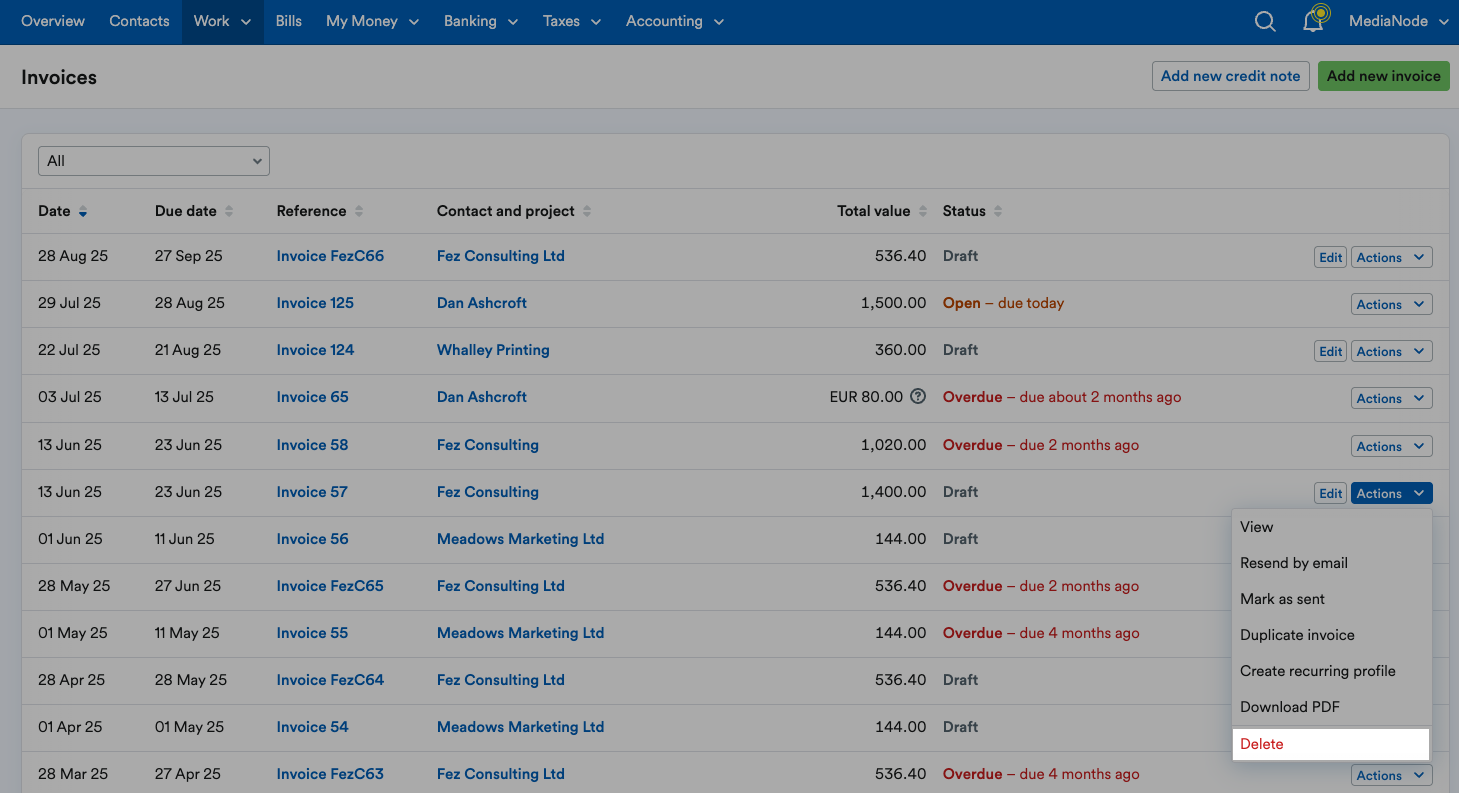Open Invoice 58 link

click(x=312, y=445)
